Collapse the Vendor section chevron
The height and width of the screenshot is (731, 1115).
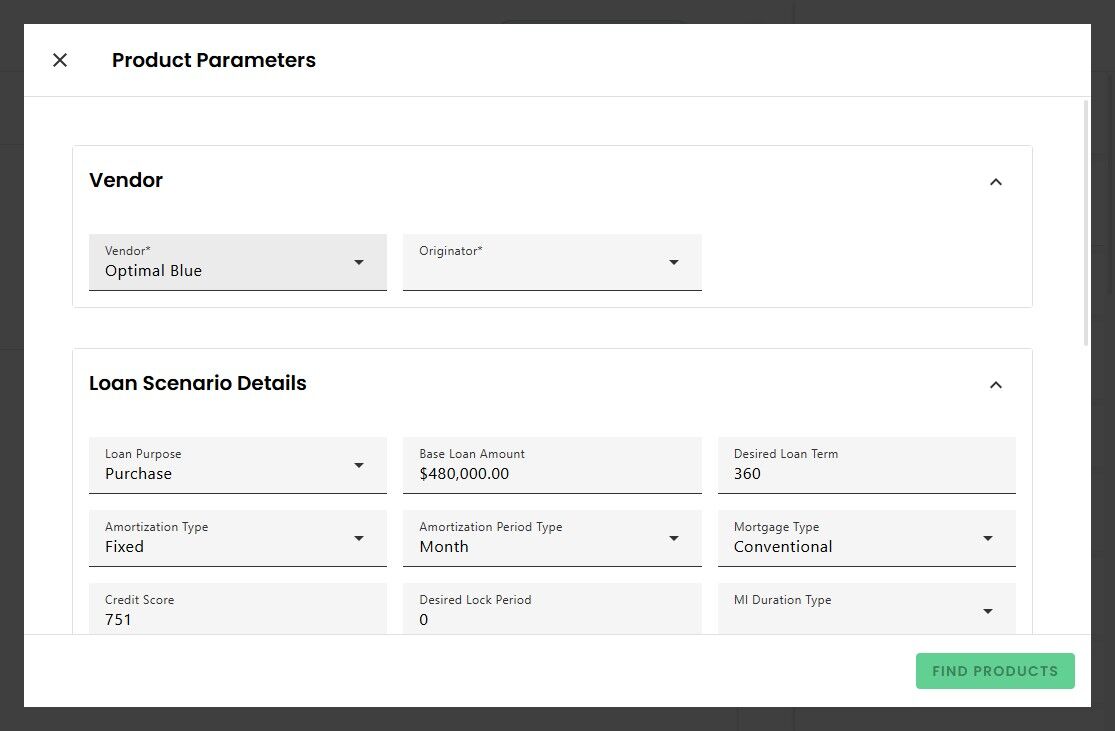point(995,181)
